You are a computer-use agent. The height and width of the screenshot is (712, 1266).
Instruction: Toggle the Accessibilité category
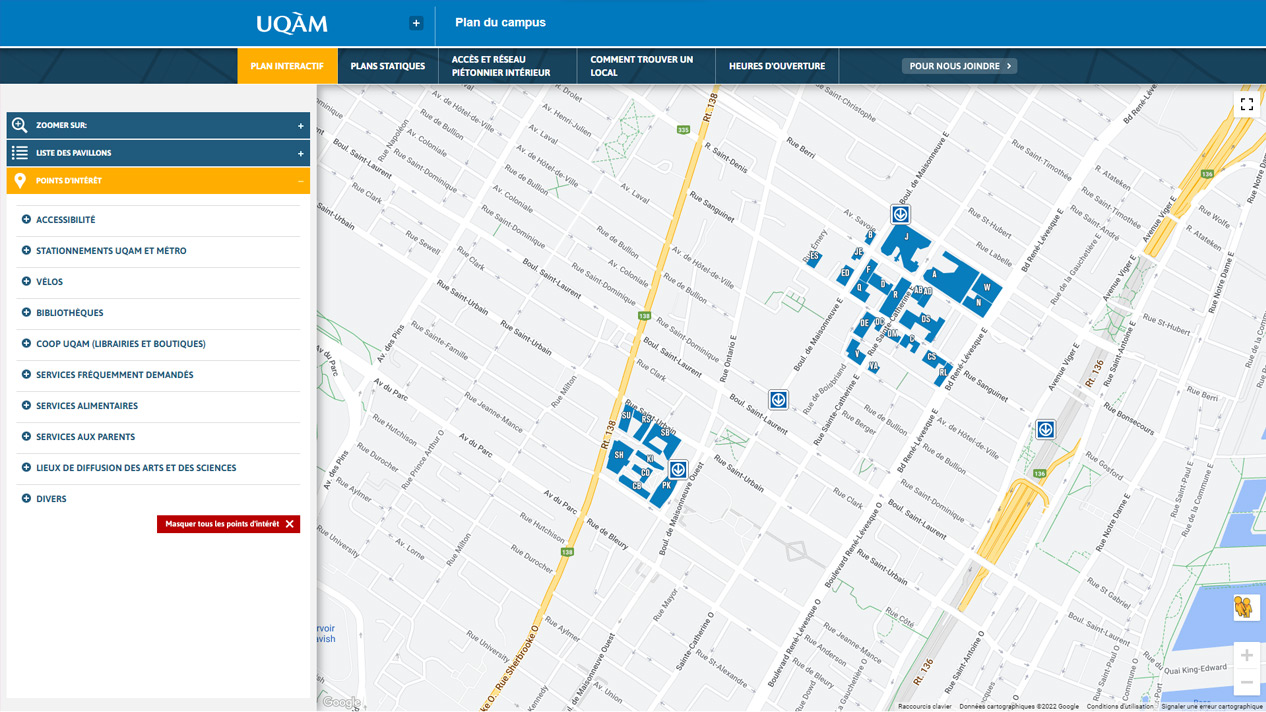[x=65, y=220]
